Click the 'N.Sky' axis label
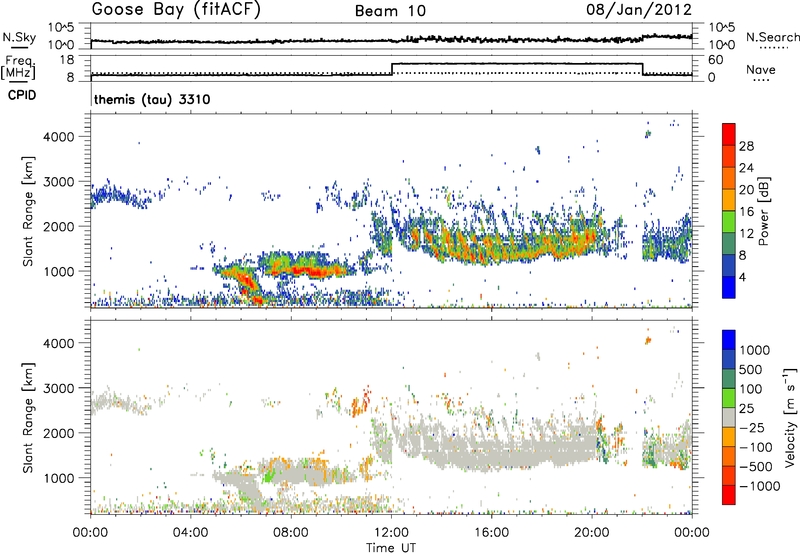The width and height of the screenshot is (800, 554). (x=19, y=37)
